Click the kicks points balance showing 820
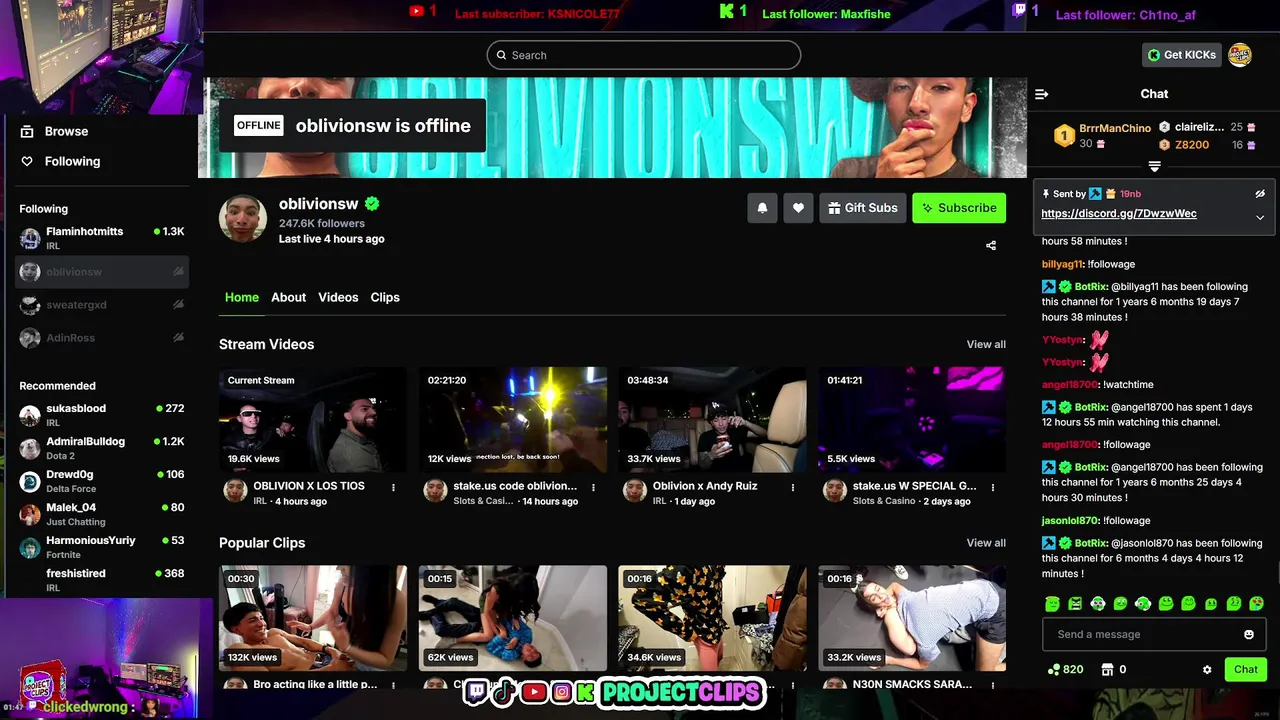 (x=1065, y=670)
